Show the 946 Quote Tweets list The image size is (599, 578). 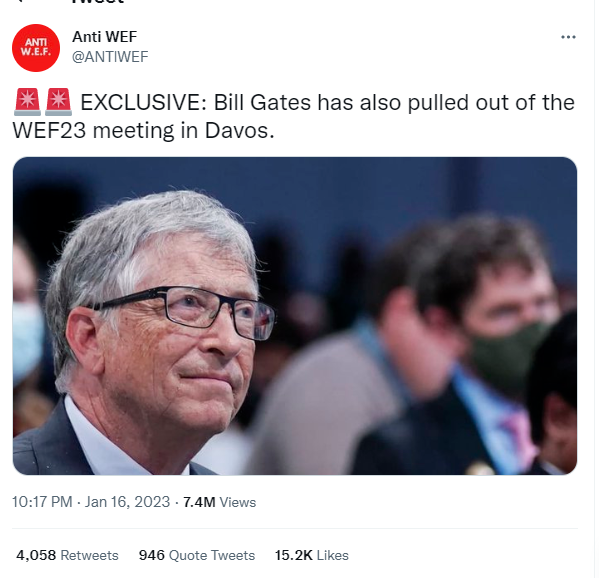197,555
